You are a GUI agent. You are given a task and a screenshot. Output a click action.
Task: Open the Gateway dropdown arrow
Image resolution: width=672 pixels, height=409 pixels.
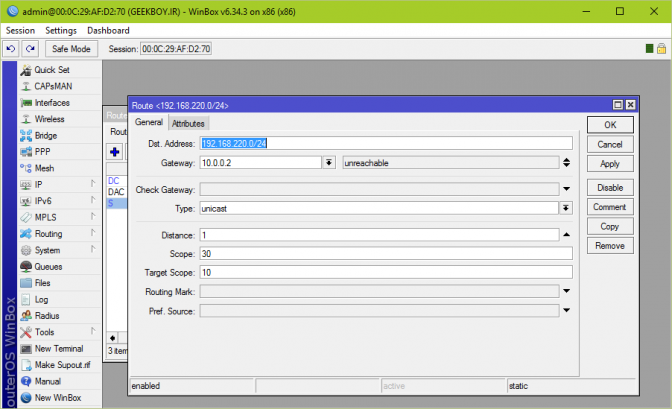pos(329,162)
